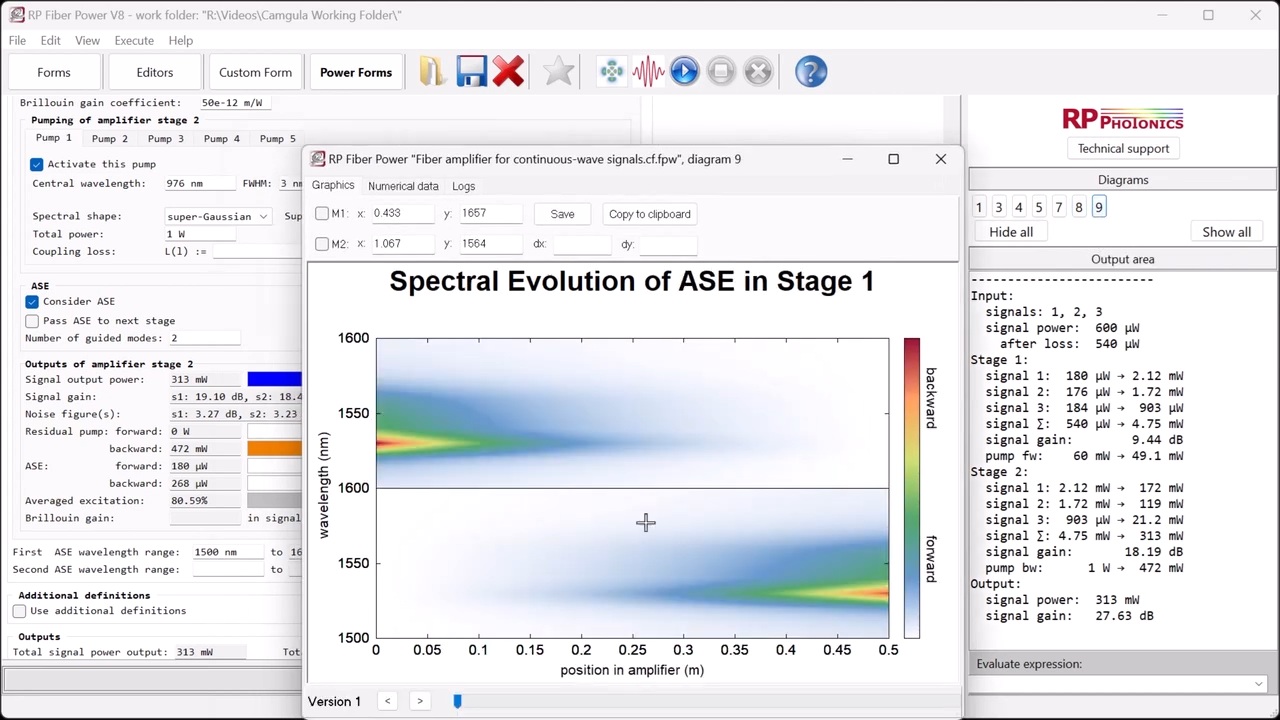Open the Spectral shape super-Gaussian dropdown

(217, 216)
